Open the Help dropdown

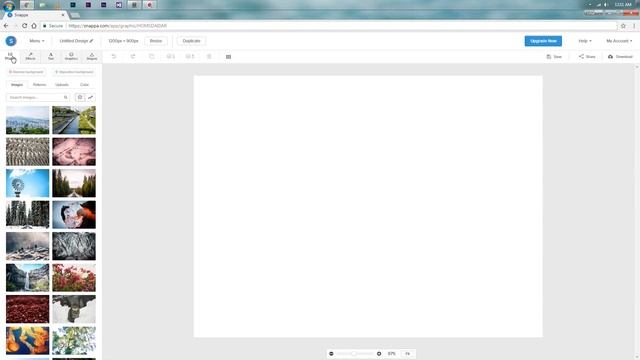click(584, 41)
